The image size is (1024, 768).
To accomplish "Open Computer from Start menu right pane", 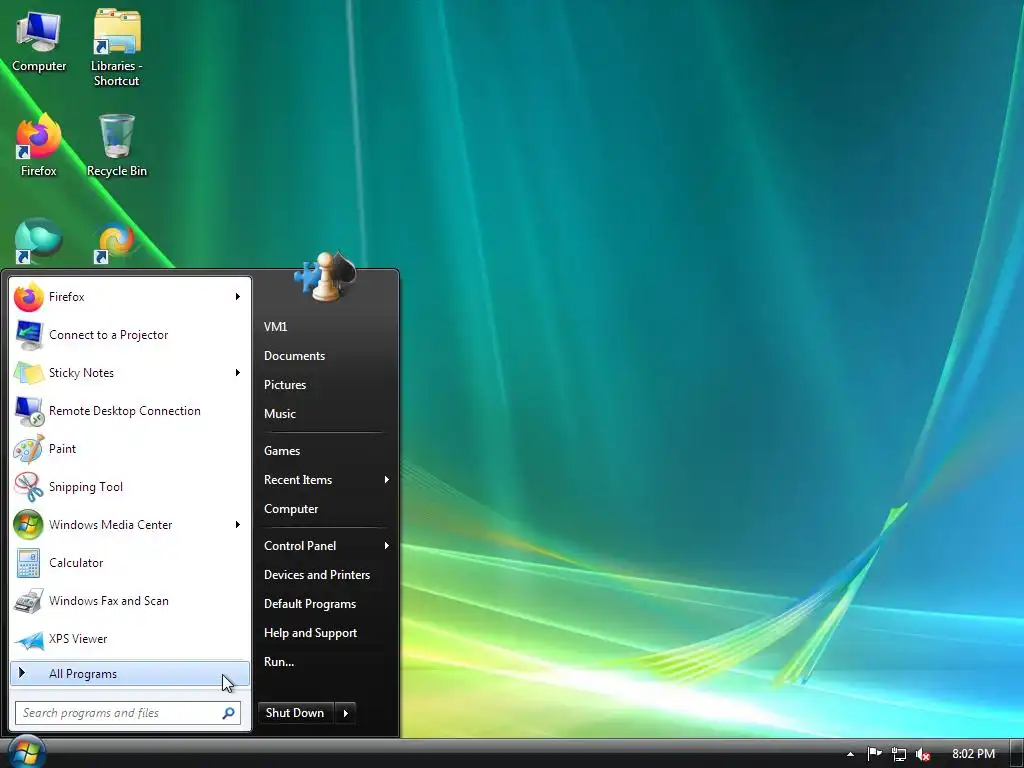I will 291,509.
